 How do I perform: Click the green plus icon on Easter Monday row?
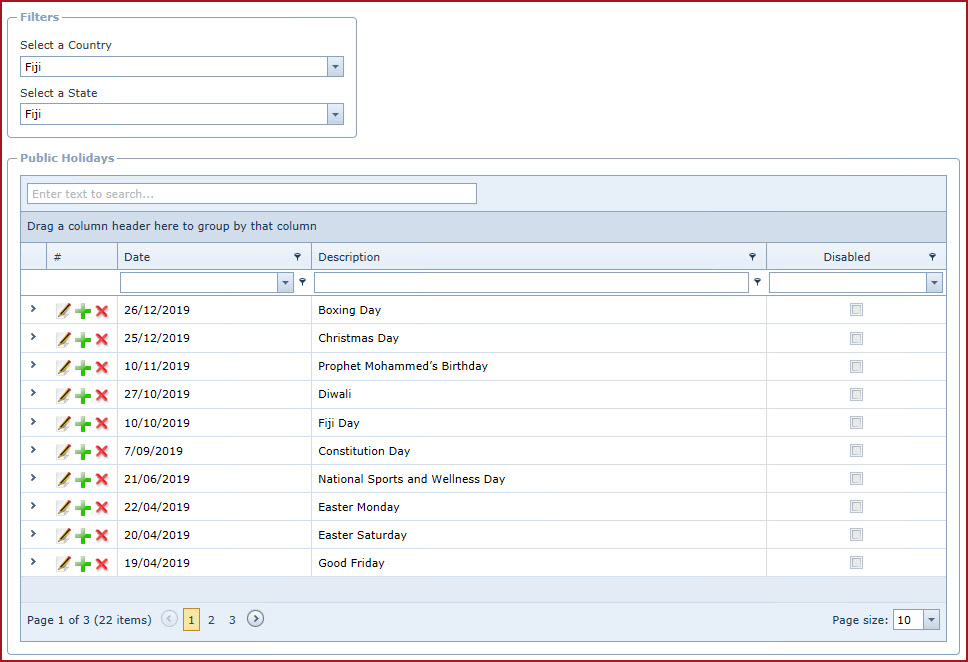(83, 507)
